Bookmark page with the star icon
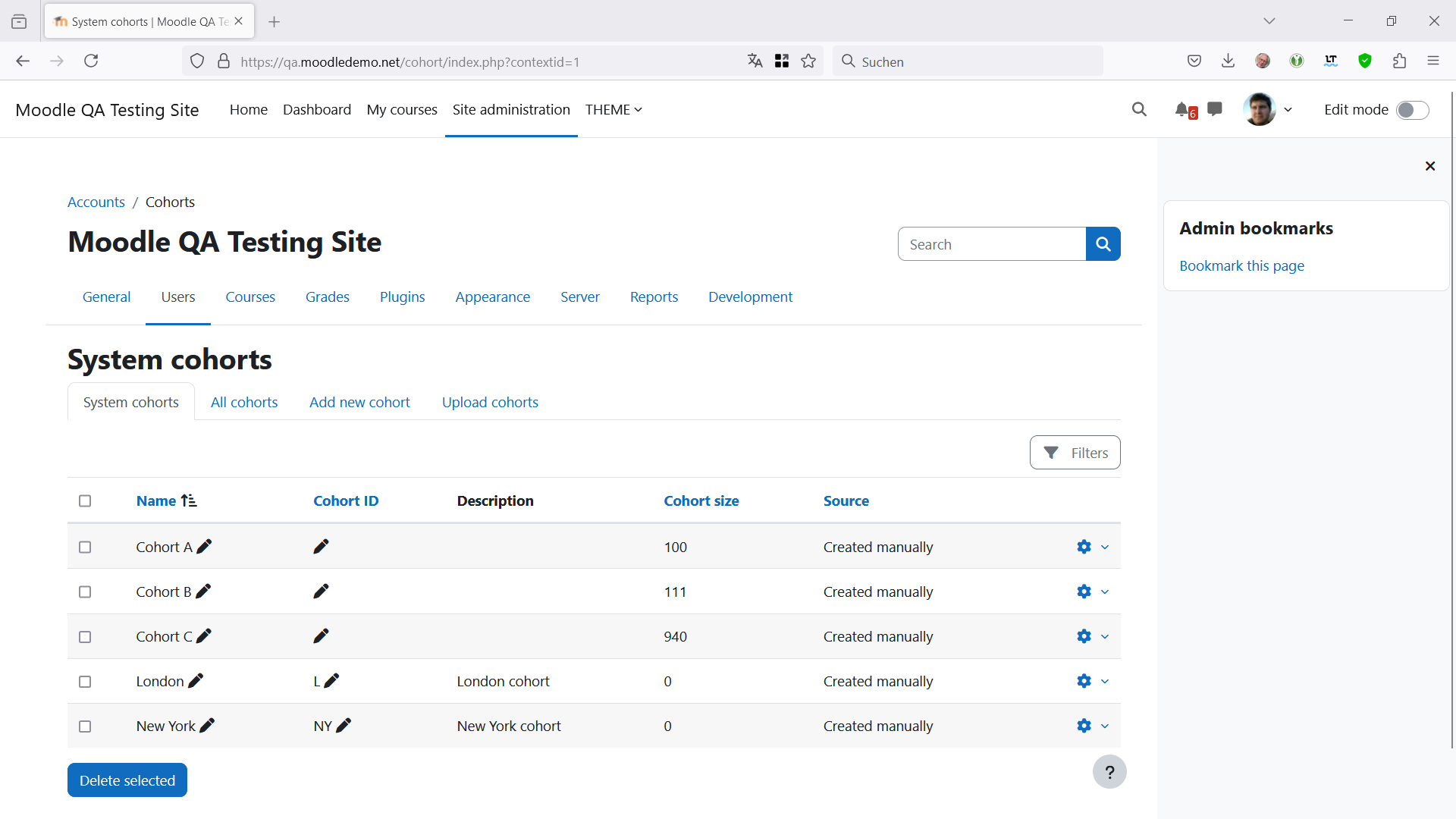The image size is (1456, 819). click(808, 61)
